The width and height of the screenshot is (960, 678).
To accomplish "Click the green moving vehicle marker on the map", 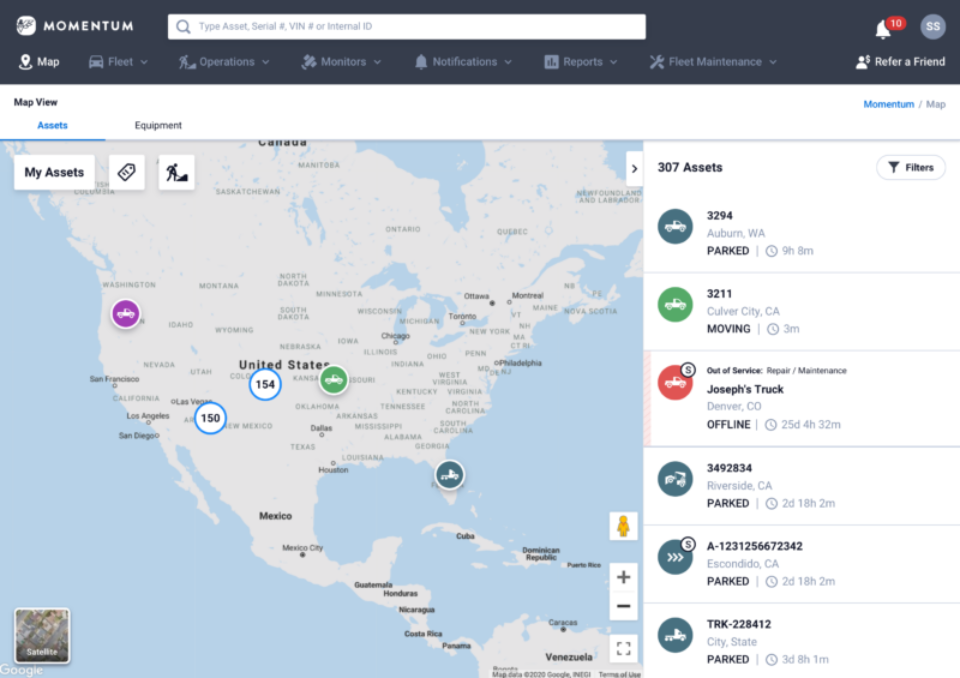I will [x=334, y=378].
